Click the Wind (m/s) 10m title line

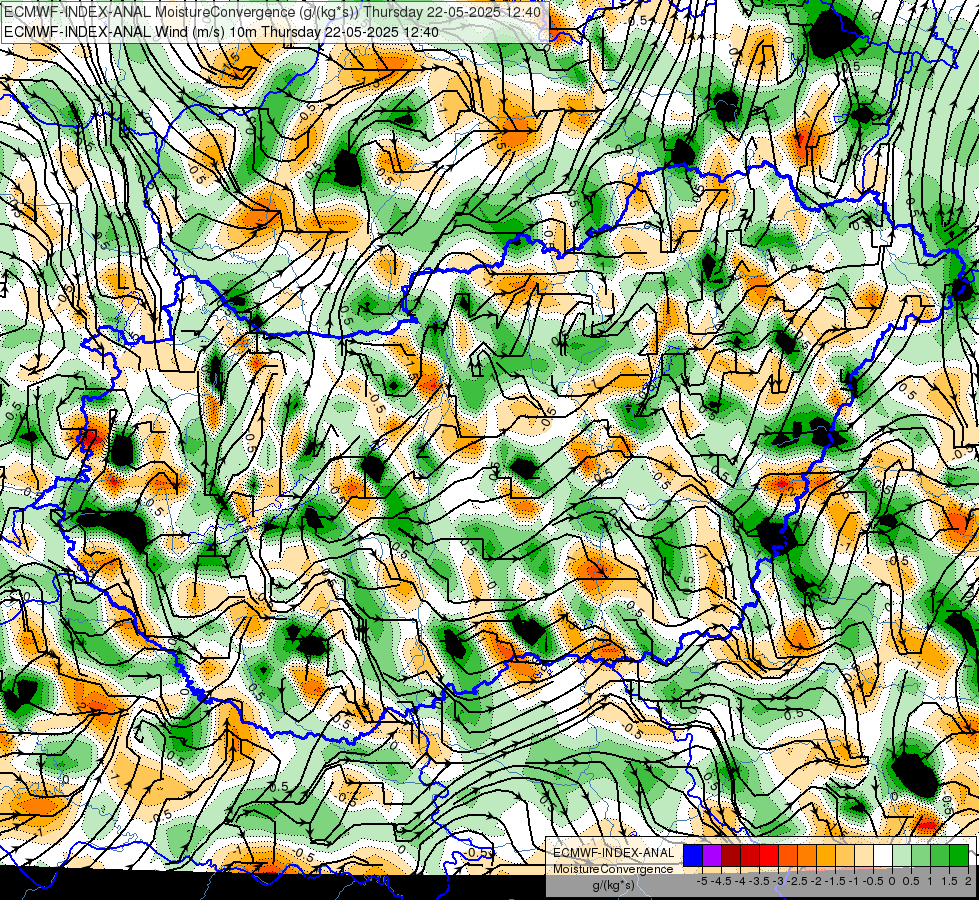pyautogui.click(x=222, y=32)
